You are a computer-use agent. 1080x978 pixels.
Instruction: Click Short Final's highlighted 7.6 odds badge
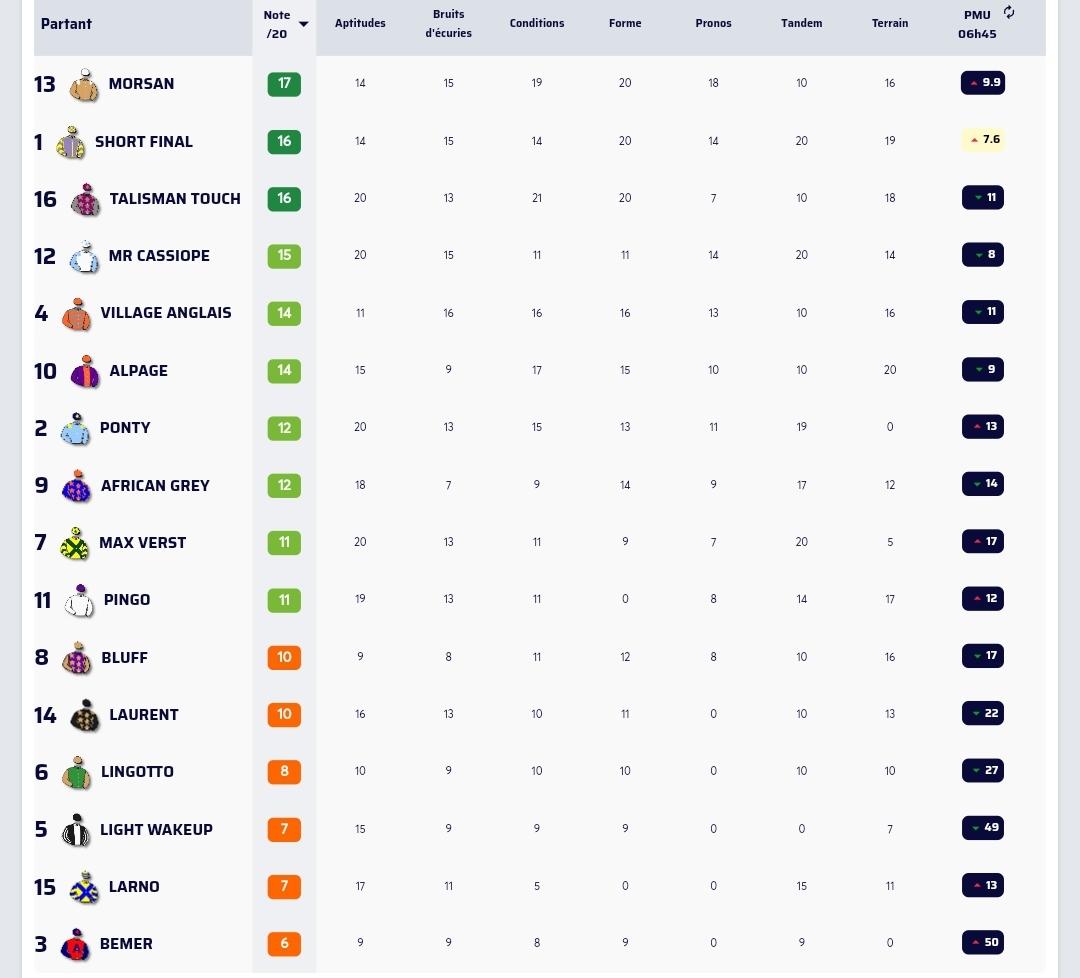(x=983, y=140)
